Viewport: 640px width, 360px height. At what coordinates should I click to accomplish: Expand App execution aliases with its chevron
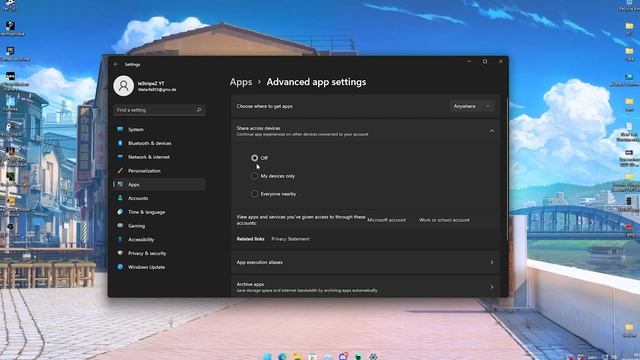click(491, 262)
